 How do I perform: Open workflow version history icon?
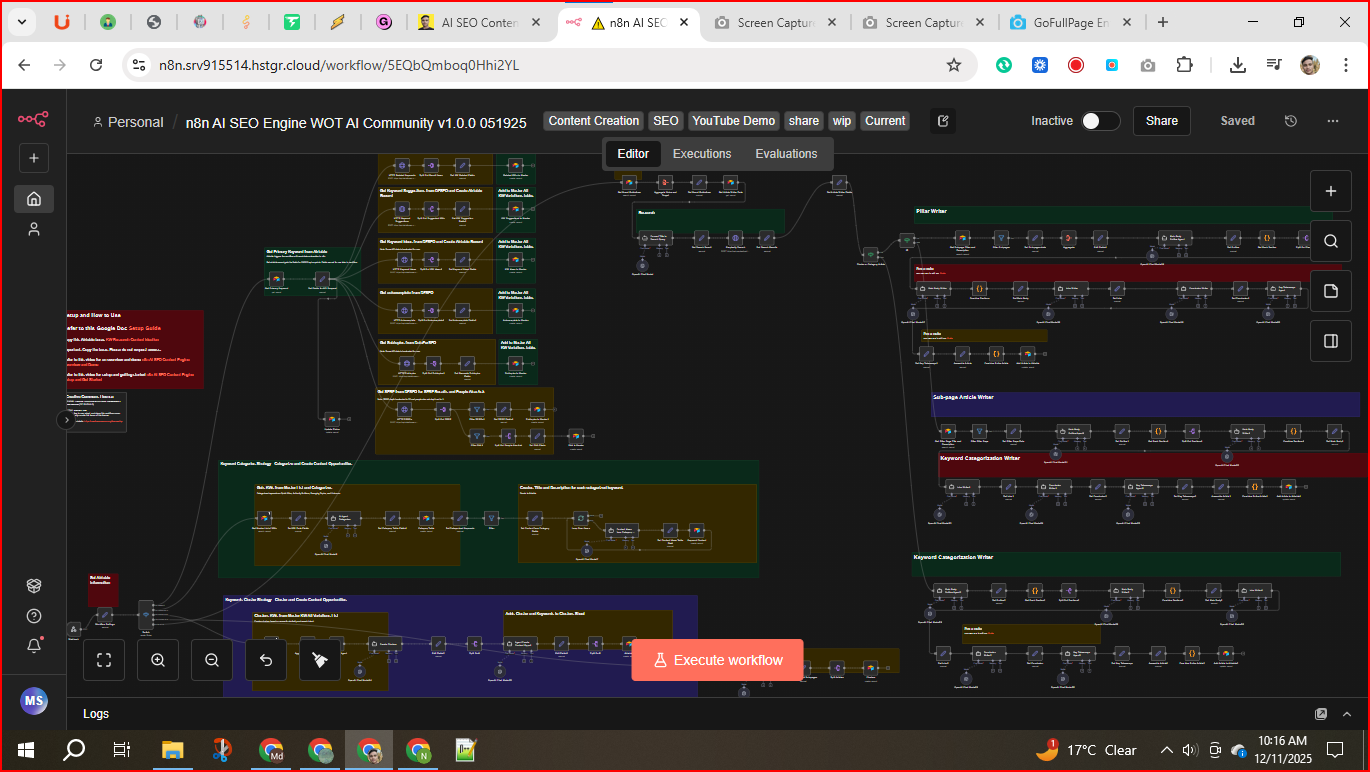click(1291, 121)
